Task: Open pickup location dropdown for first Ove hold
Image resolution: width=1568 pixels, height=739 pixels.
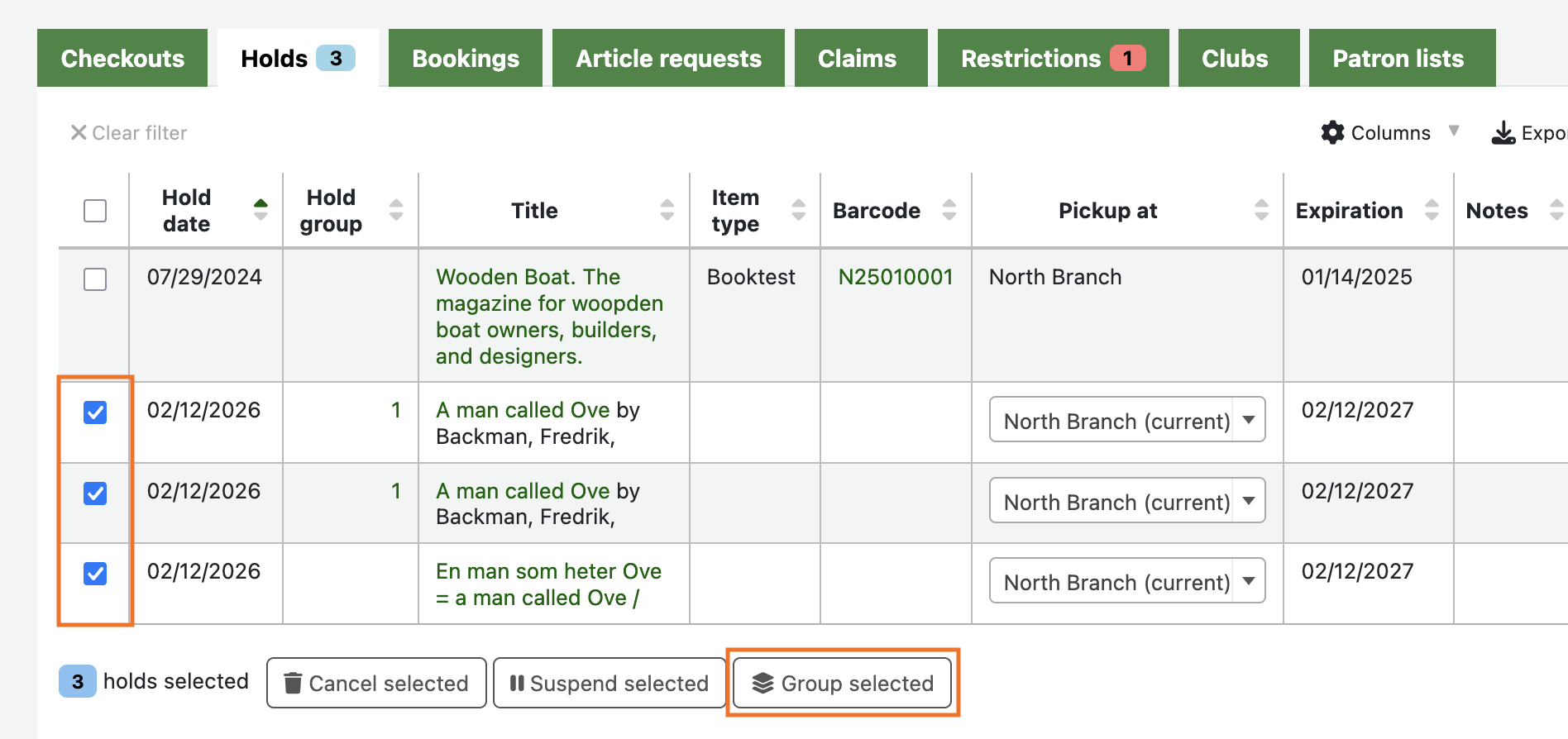Action: (x=1127, y=420)
